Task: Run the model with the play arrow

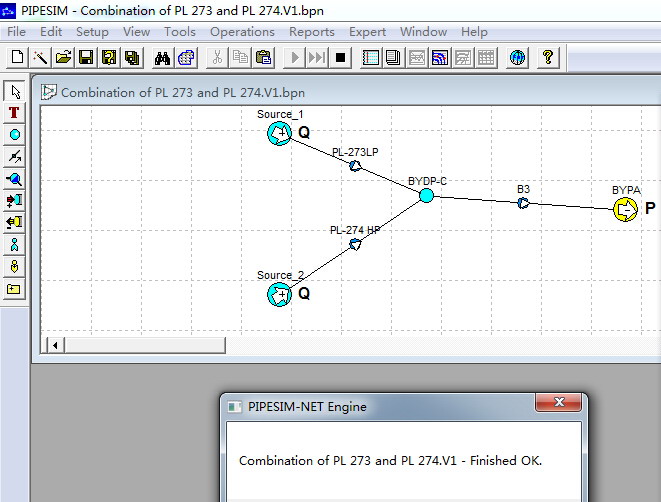Action: (294, 57)
